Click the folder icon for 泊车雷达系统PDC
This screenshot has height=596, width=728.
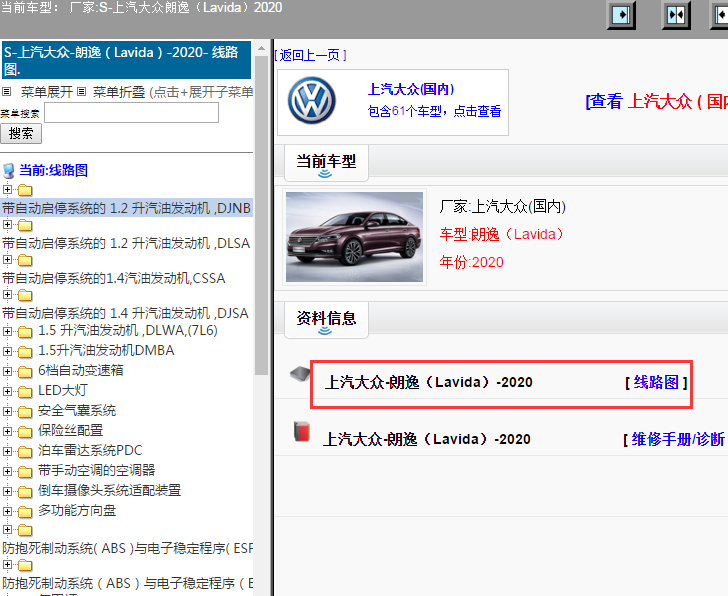[x=25, y=451]
